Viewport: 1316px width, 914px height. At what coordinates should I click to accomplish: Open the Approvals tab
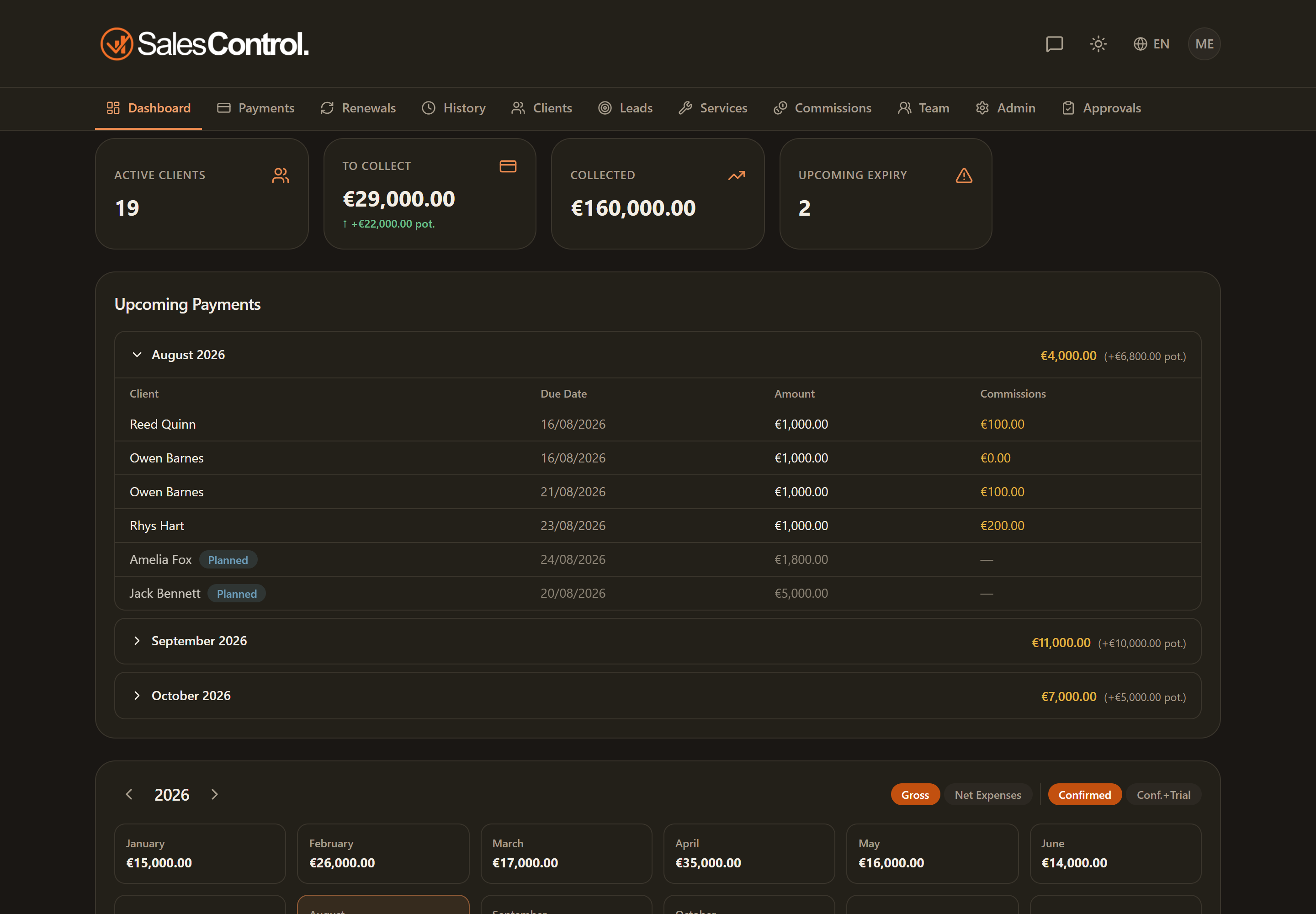pos(1101,108)
